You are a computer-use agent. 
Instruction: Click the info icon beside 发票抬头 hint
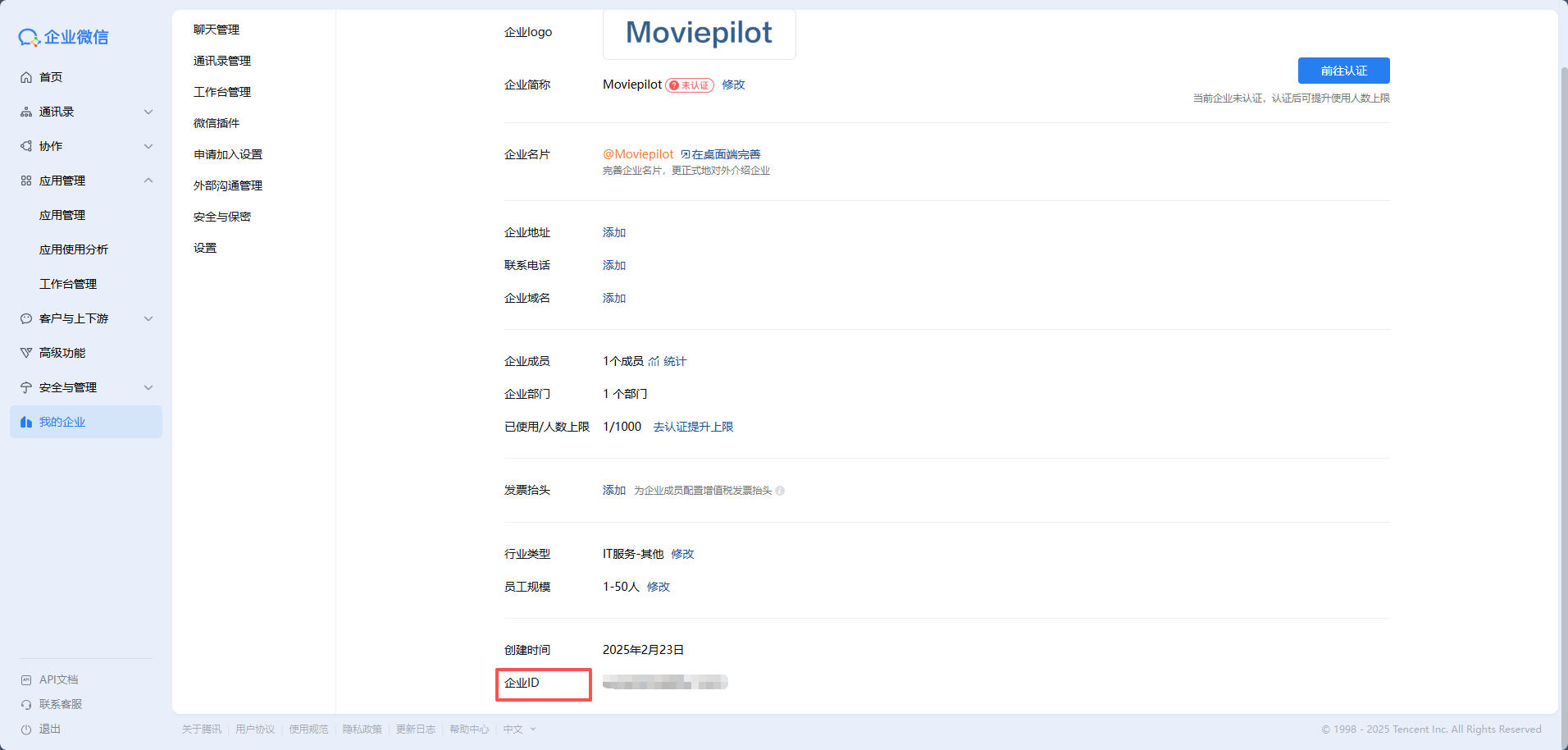click(x=780, y=491)
